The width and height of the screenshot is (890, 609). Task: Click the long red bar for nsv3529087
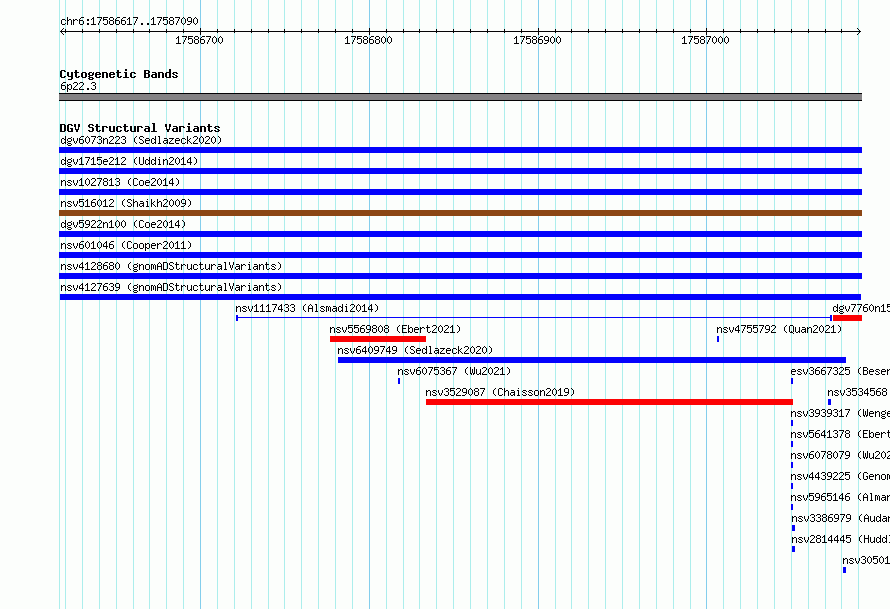point(609,402)
